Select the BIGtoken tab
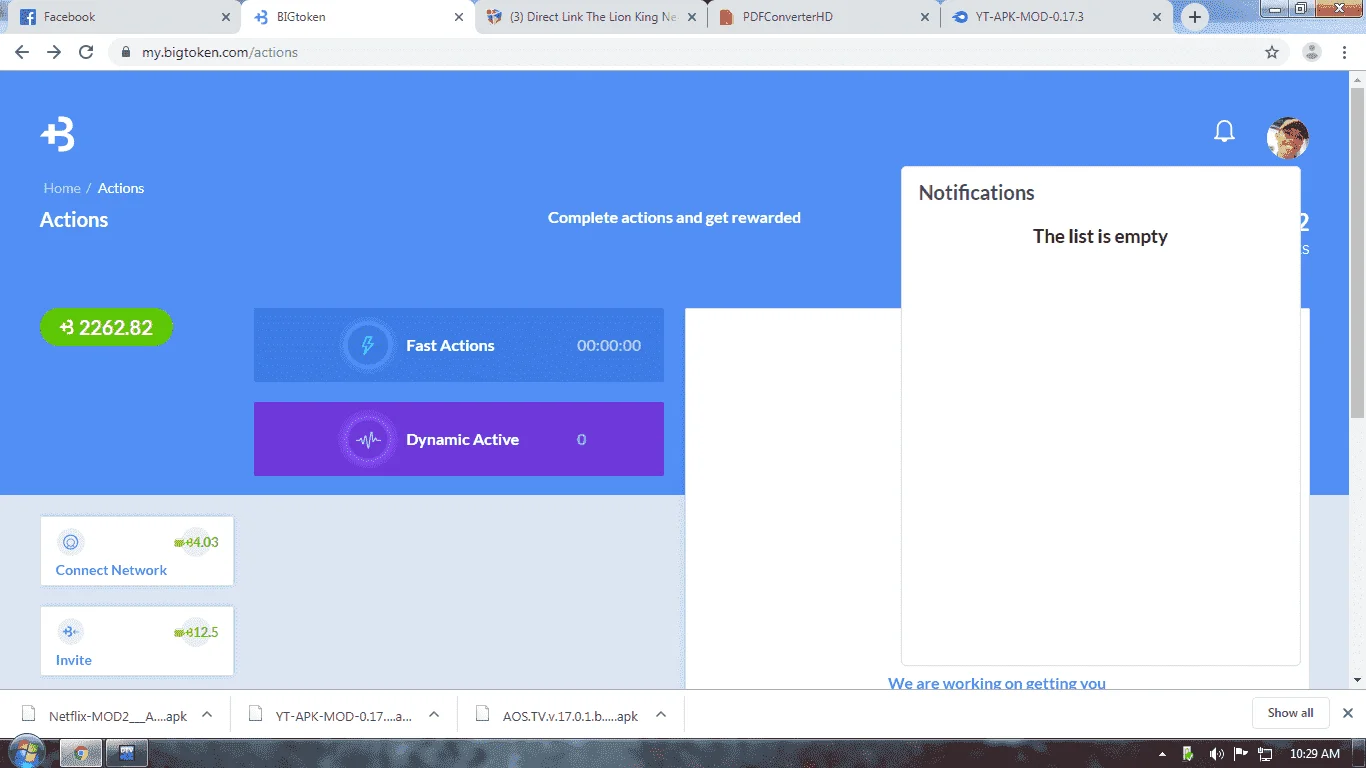1366x768 pixels. 358,17
